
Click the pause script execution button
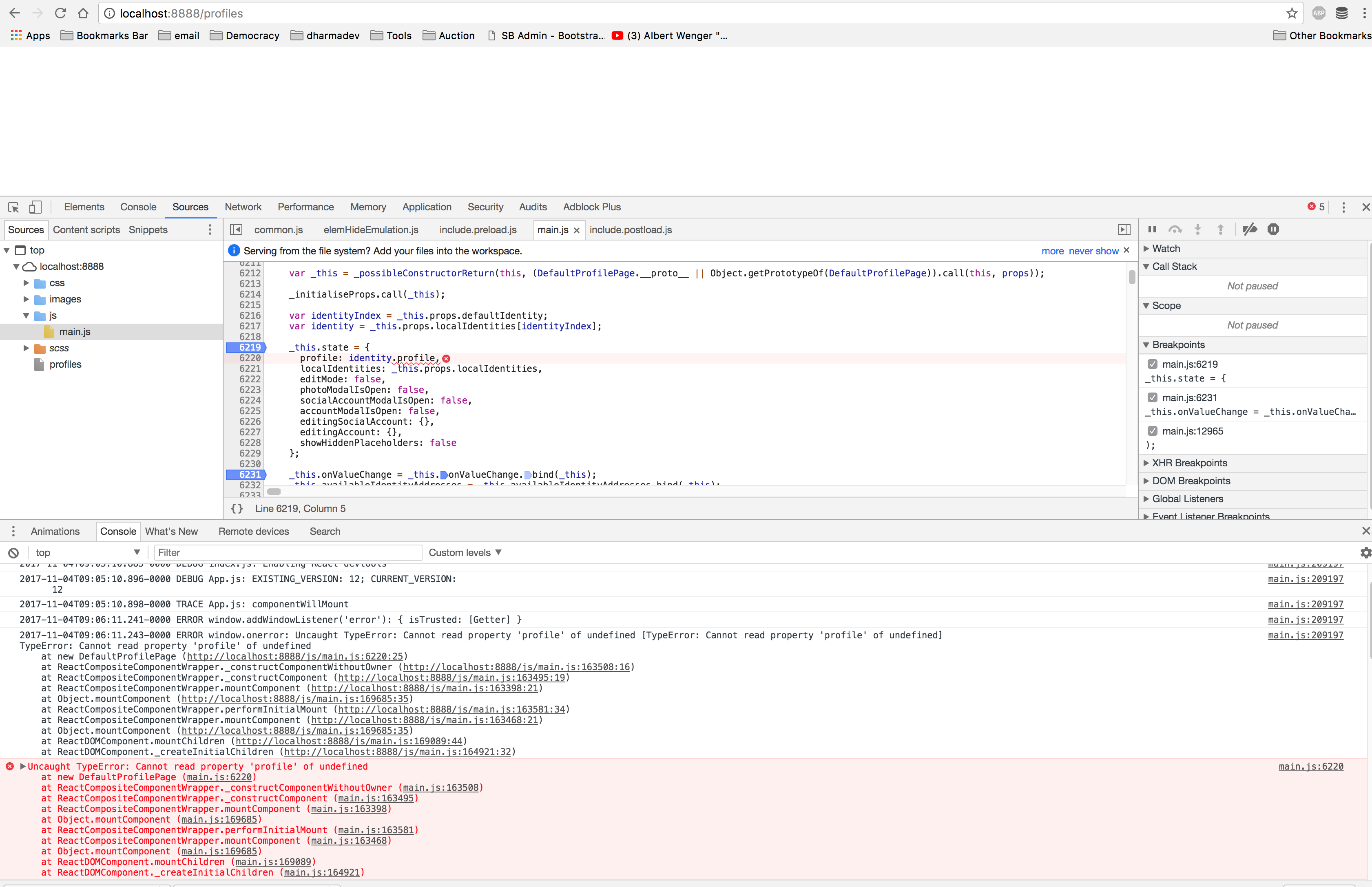tap(1152, 230)
